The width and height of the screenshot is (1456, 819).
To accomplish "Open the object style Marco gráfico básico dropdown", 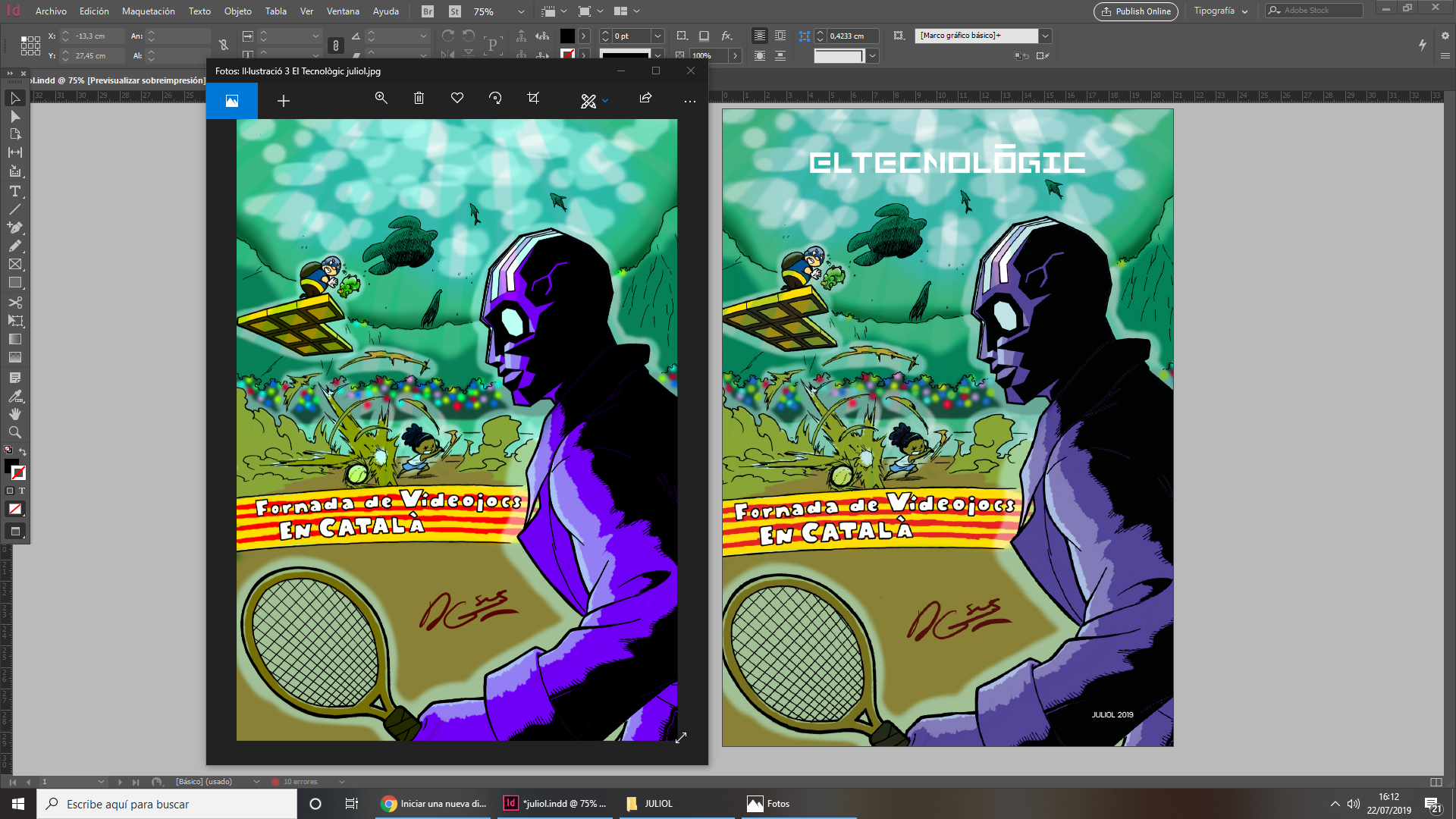I will tap(1045, 36).
